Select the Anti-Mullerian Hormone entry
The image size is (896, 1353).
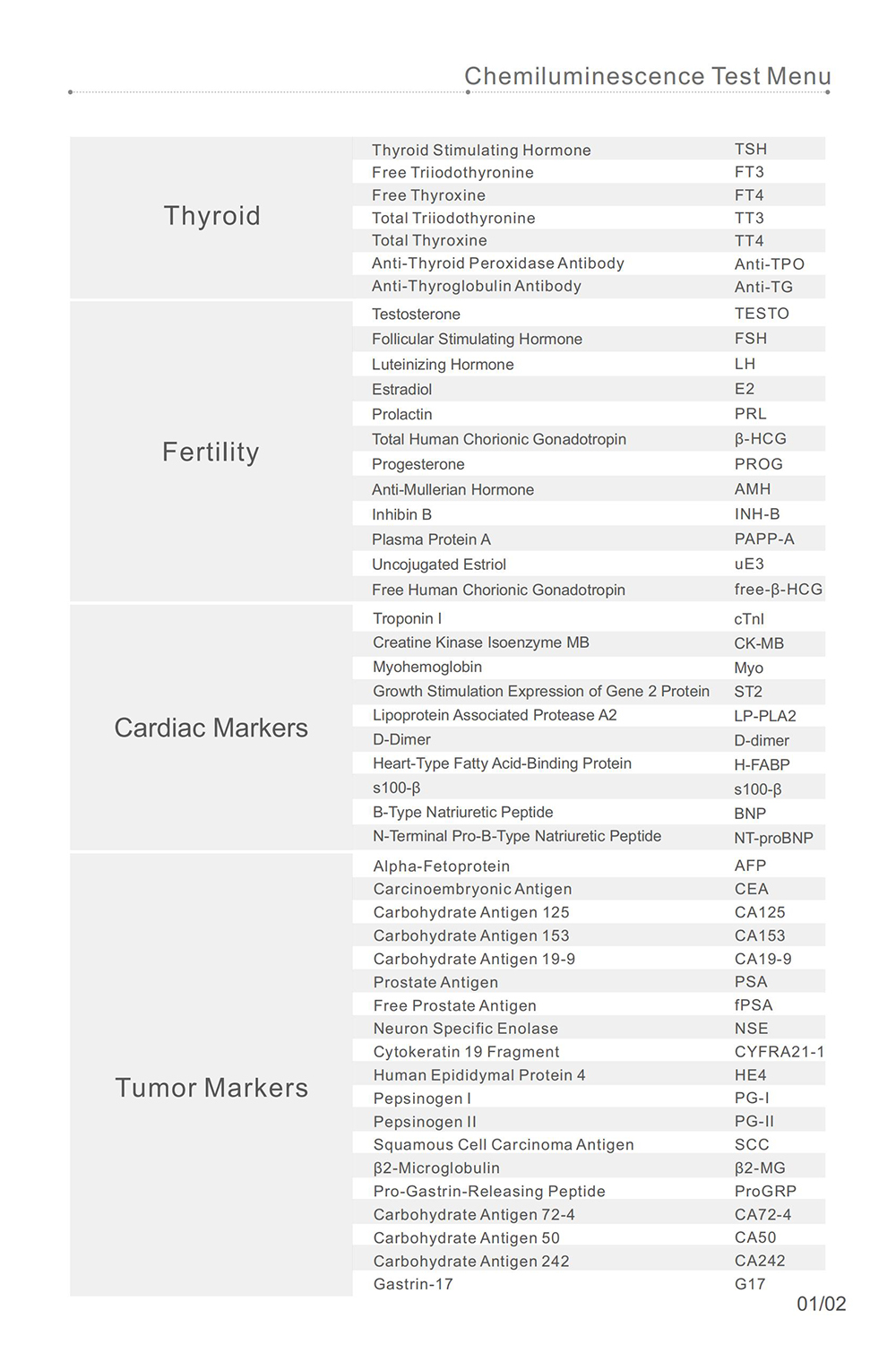452,489
